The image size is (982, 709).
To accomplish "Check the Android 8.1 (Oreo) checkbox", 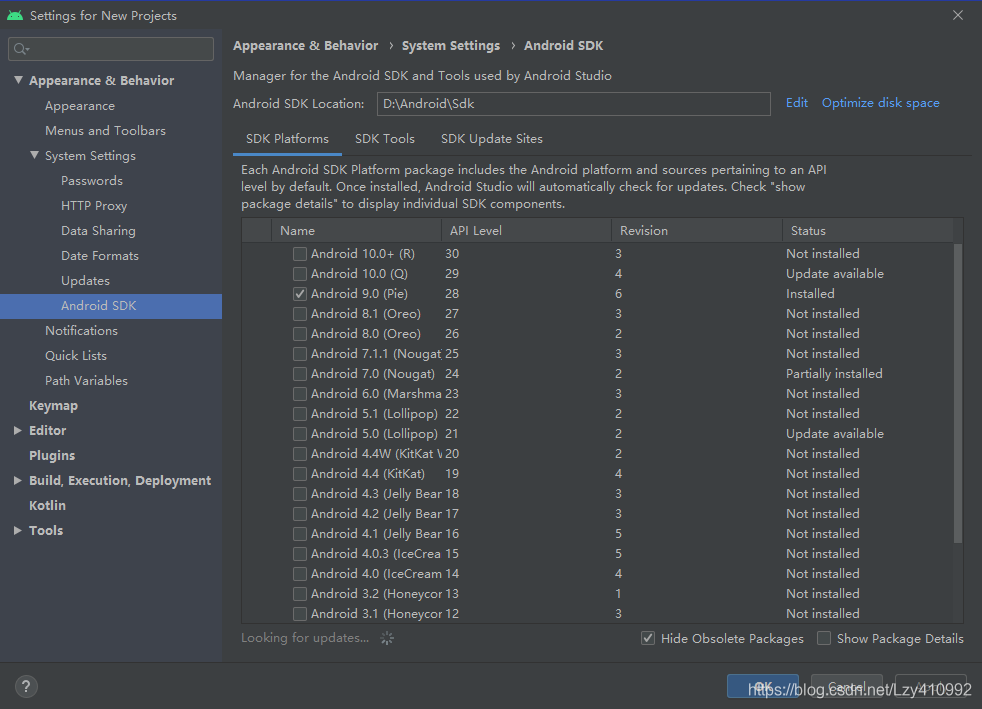I will [300, 314].
